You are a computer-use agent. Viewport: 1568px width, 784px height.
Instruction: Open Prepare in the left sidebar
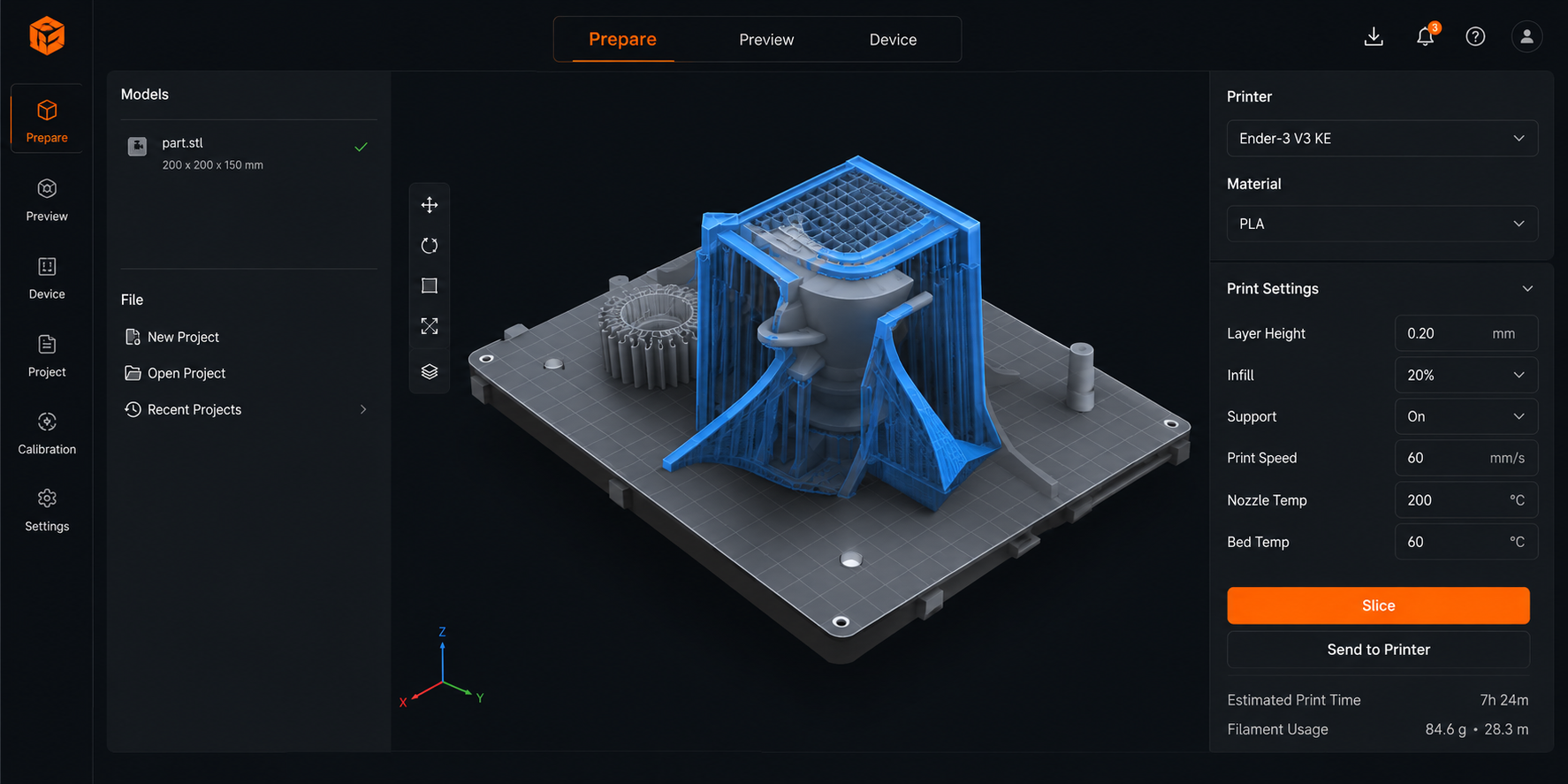pos(47,120)
